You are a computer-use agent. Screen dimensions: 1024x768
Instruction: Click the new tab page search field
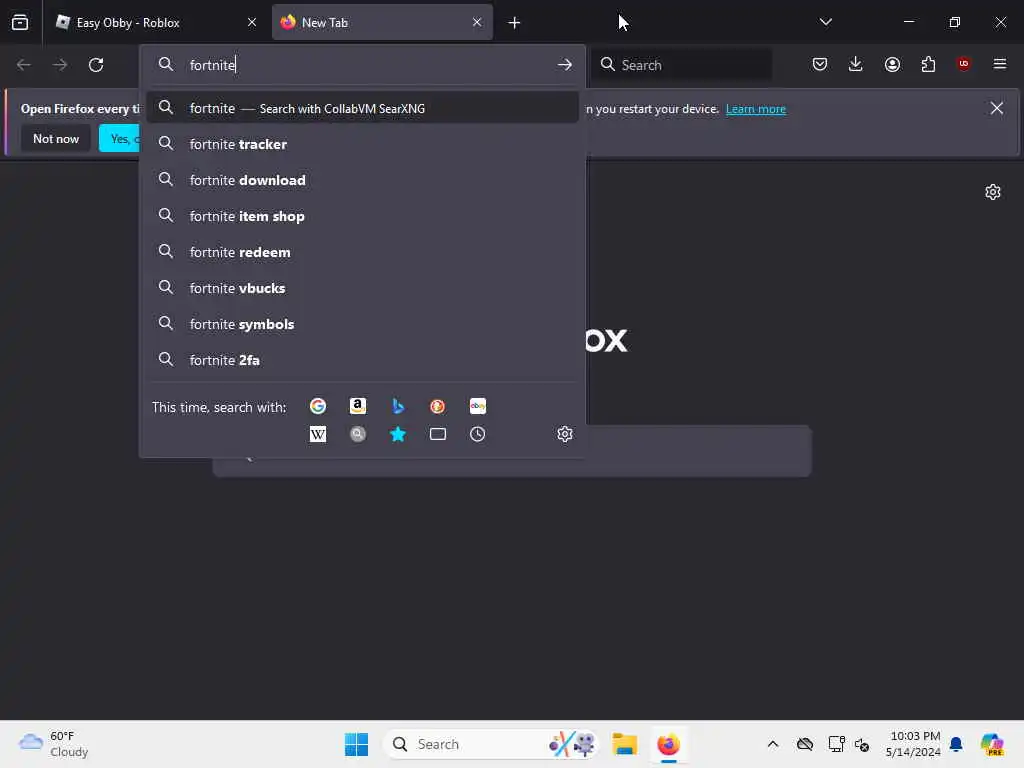click(x=512, y=451)
